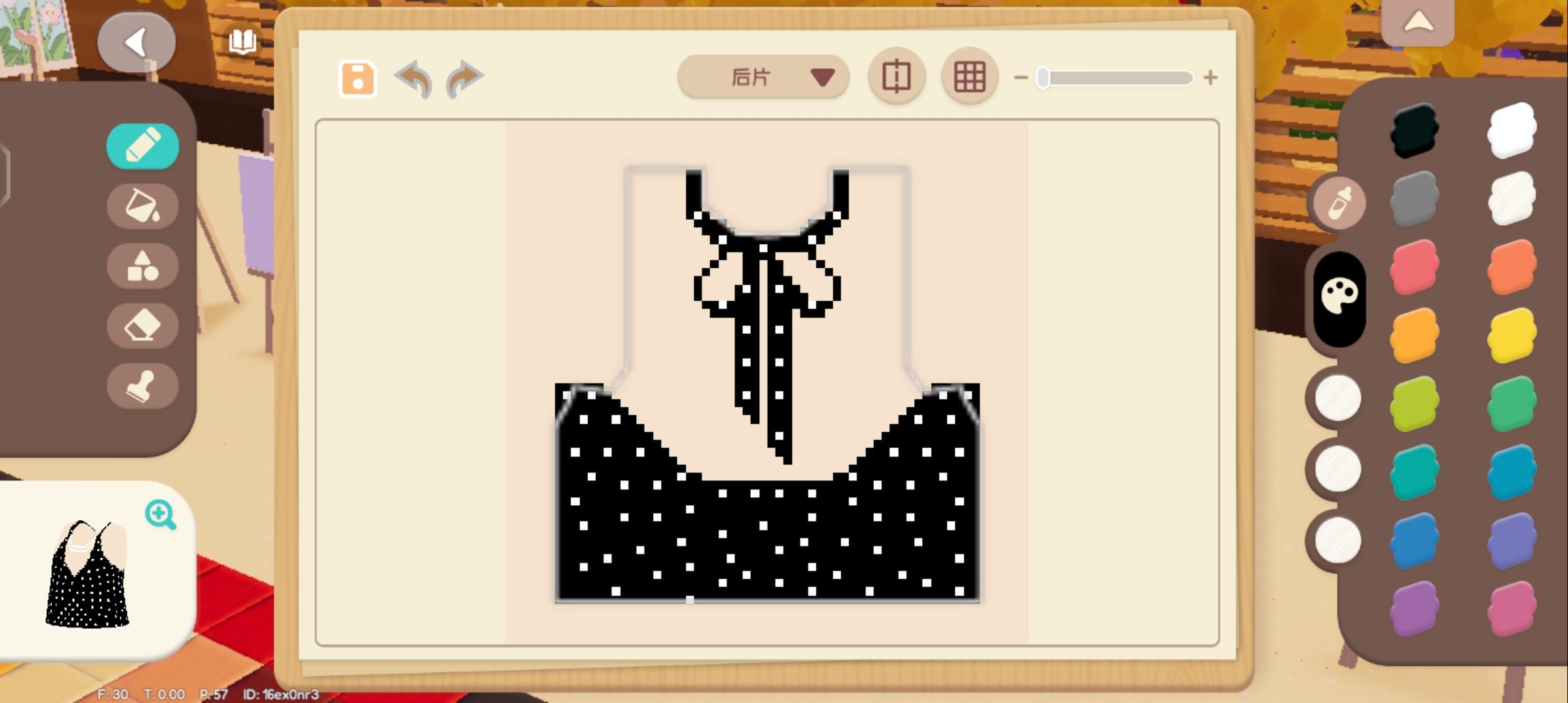This screenshot has width=1568, height=703.
Task: Click the save floppy disk icon
Action: 357,79
